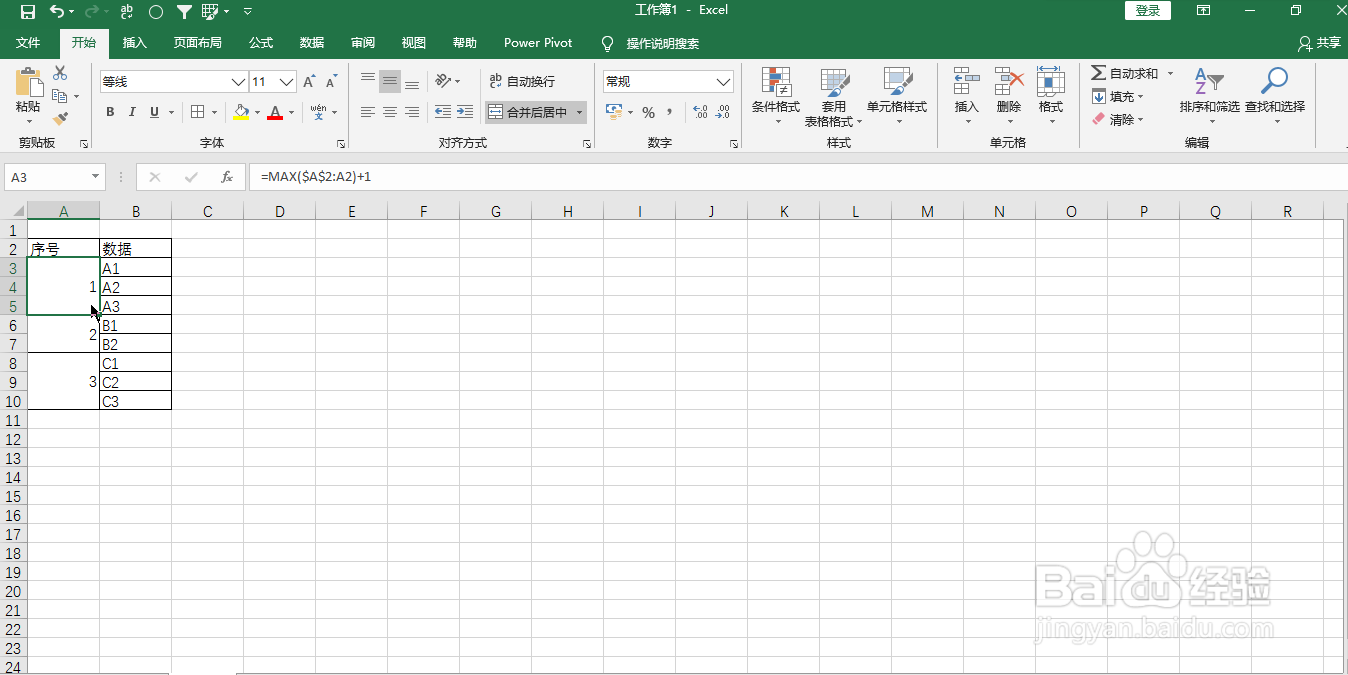
Task: Open the 文件 File tab
Action: point(28,43)
